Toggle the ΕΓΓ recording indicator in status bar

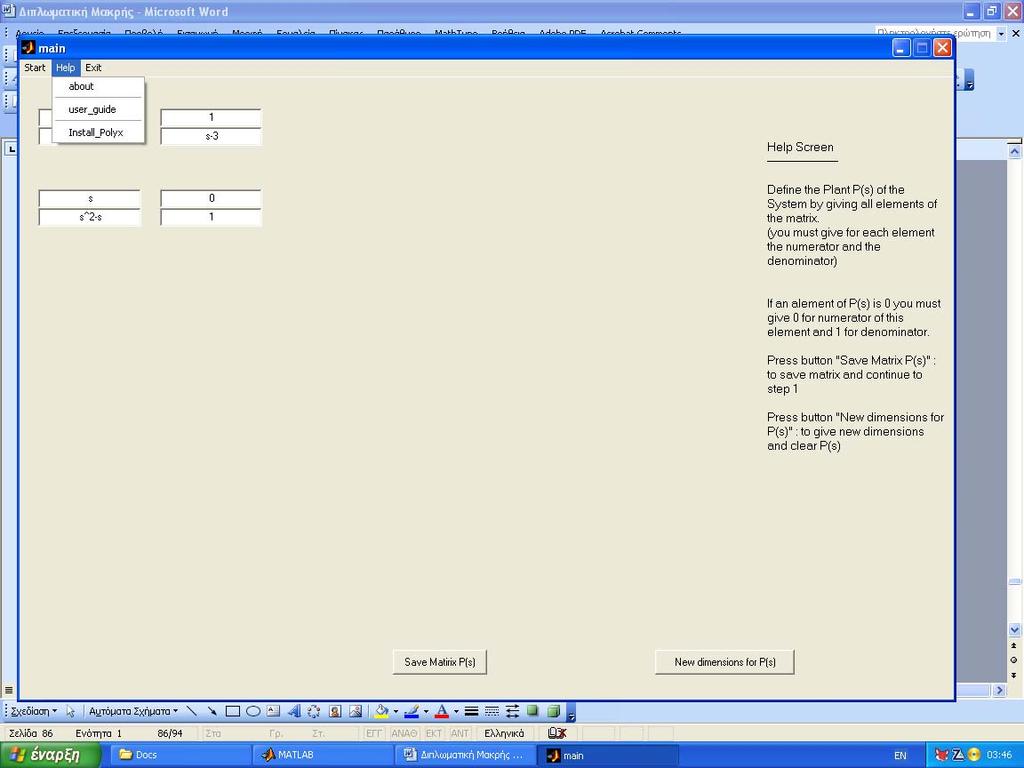(x=374, y=733)
